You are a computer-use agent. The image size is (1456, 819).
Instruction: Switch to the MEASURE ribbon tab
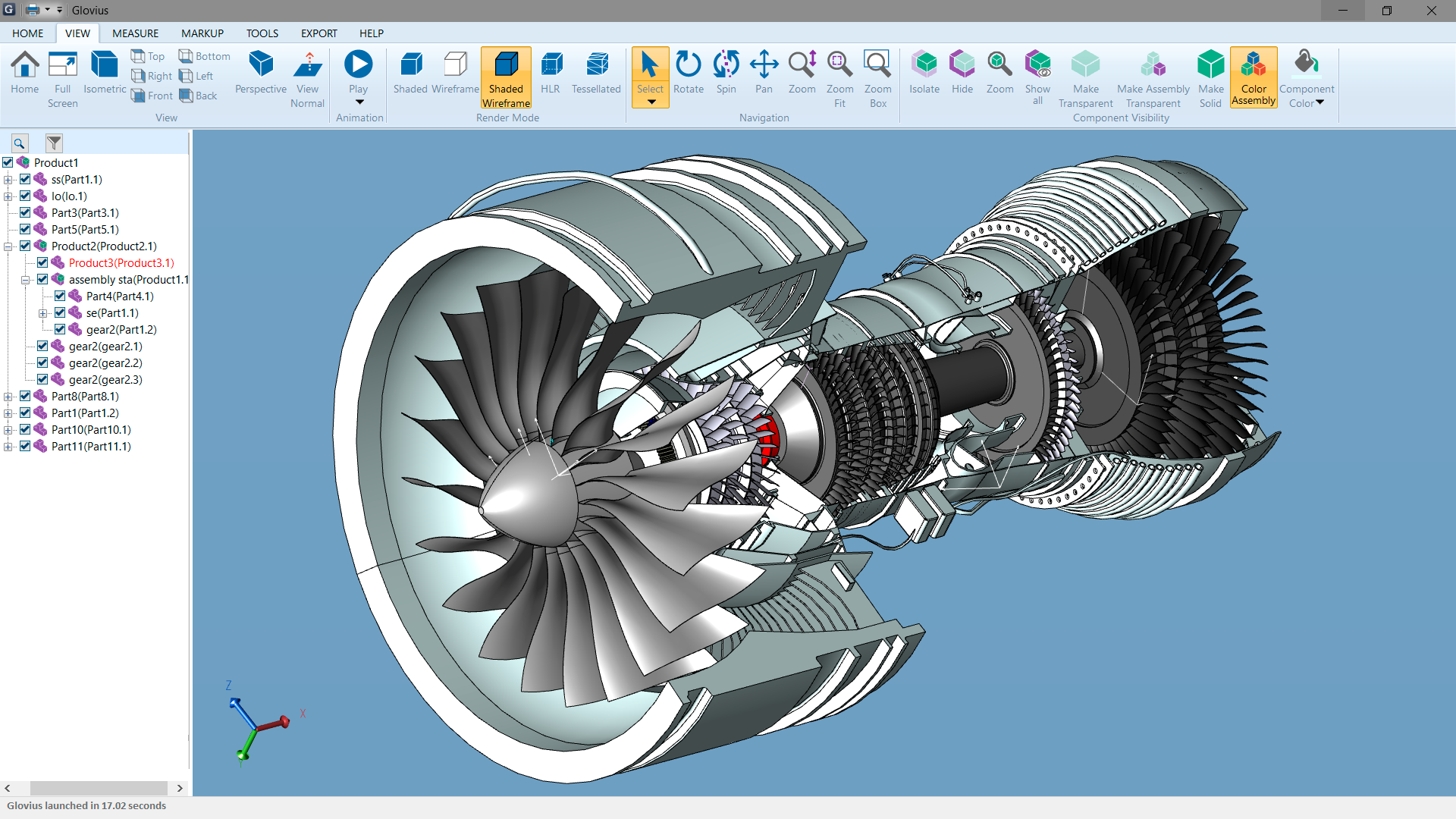pos(135,33)
